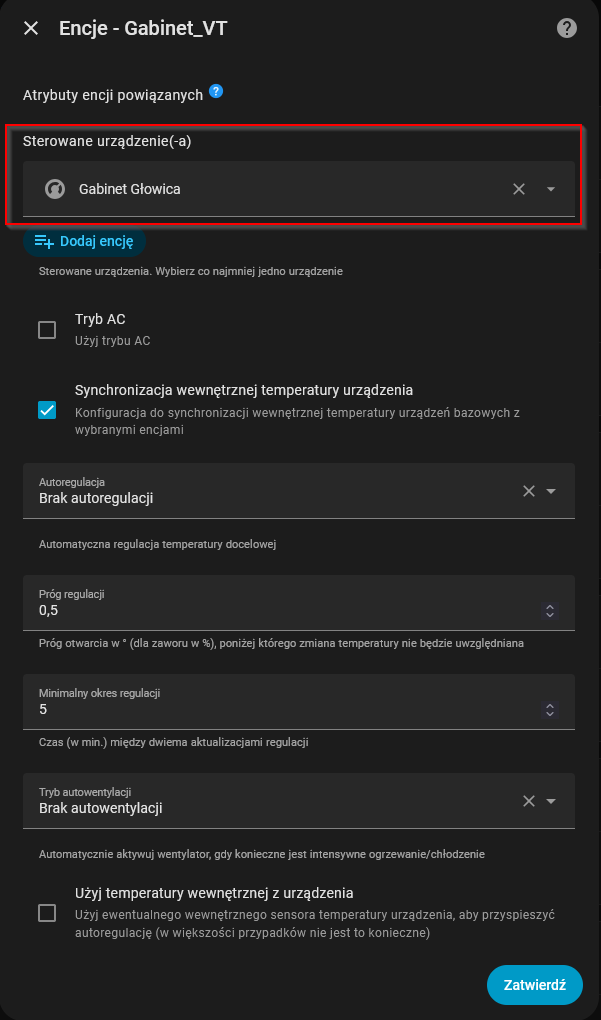Enable Użyj temperatury wewnętrznej z urządzenia

(x=47, y=912)
